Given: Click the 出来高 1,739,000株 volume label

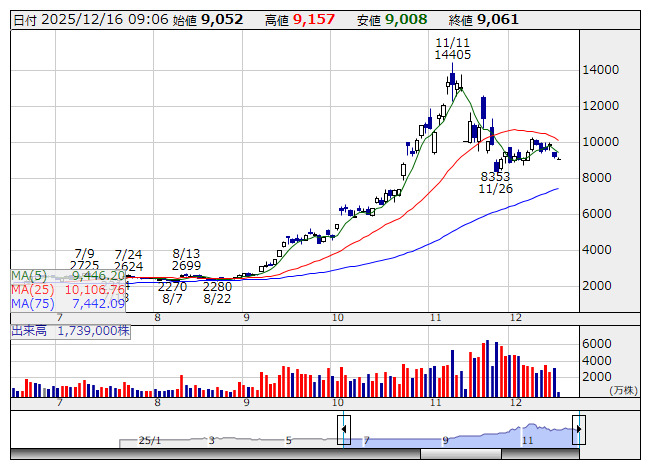Looking at the screenshot, I should point(70,331).
